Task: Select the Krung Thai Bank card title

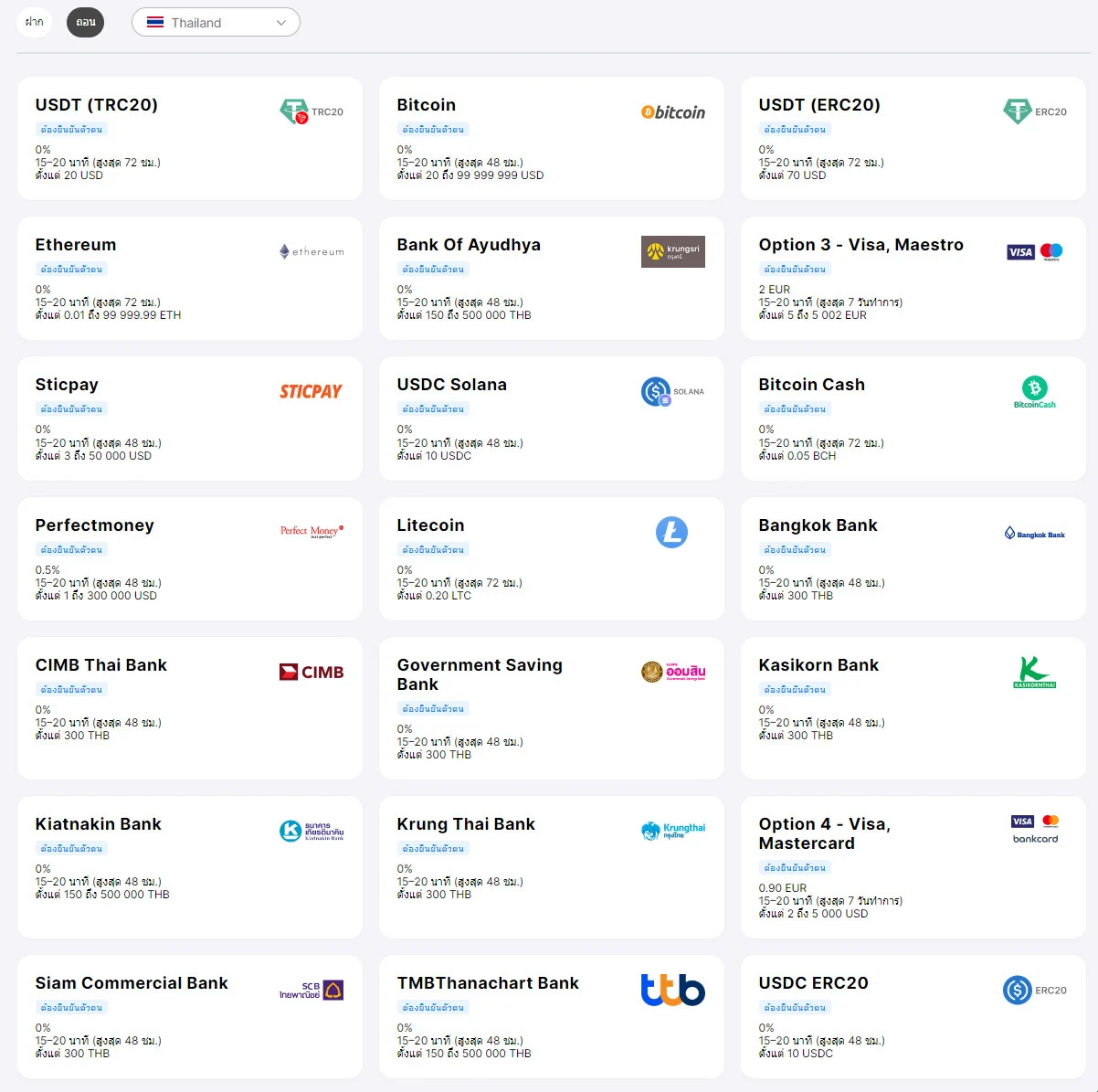Action: 466,824
